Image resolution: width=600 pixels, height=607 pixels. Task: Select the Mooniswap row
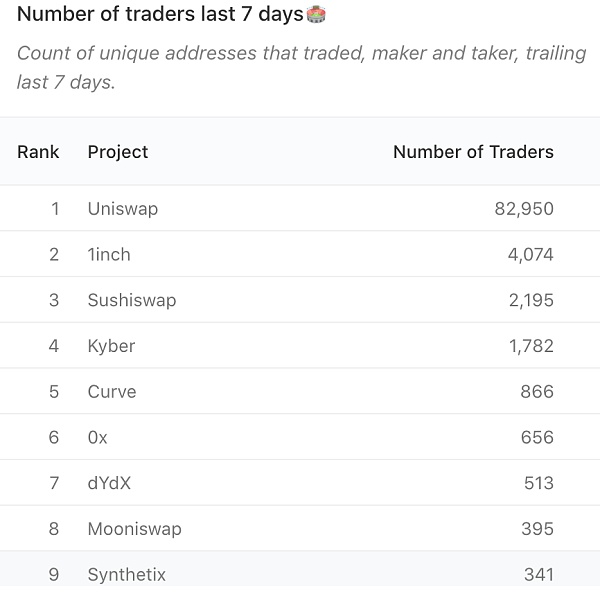300,528
